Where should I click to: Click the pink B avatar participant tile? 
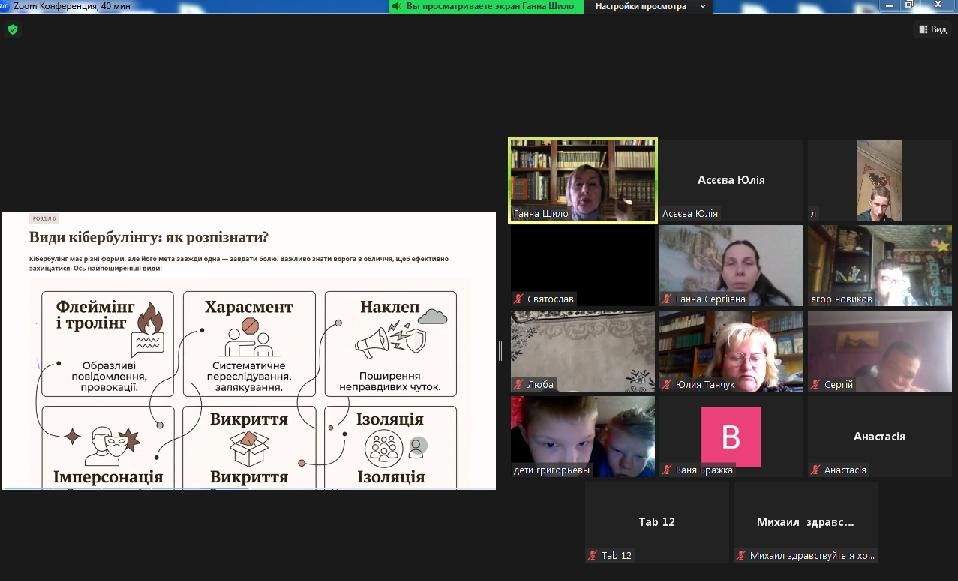[730, 436]
